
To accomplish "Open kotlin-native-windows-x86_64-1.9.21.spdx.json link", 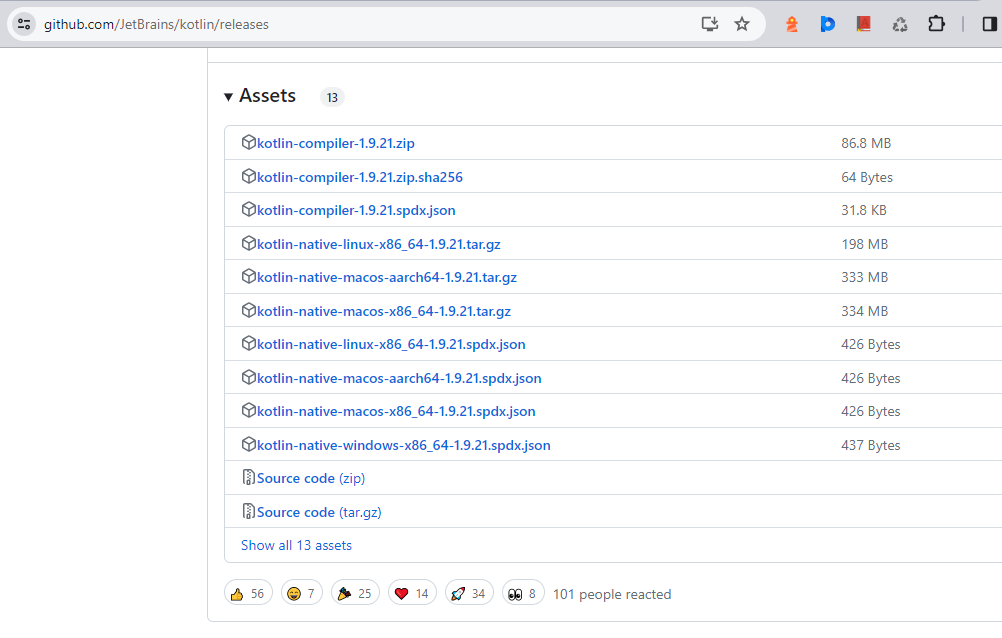I will [x=403, y=446].
